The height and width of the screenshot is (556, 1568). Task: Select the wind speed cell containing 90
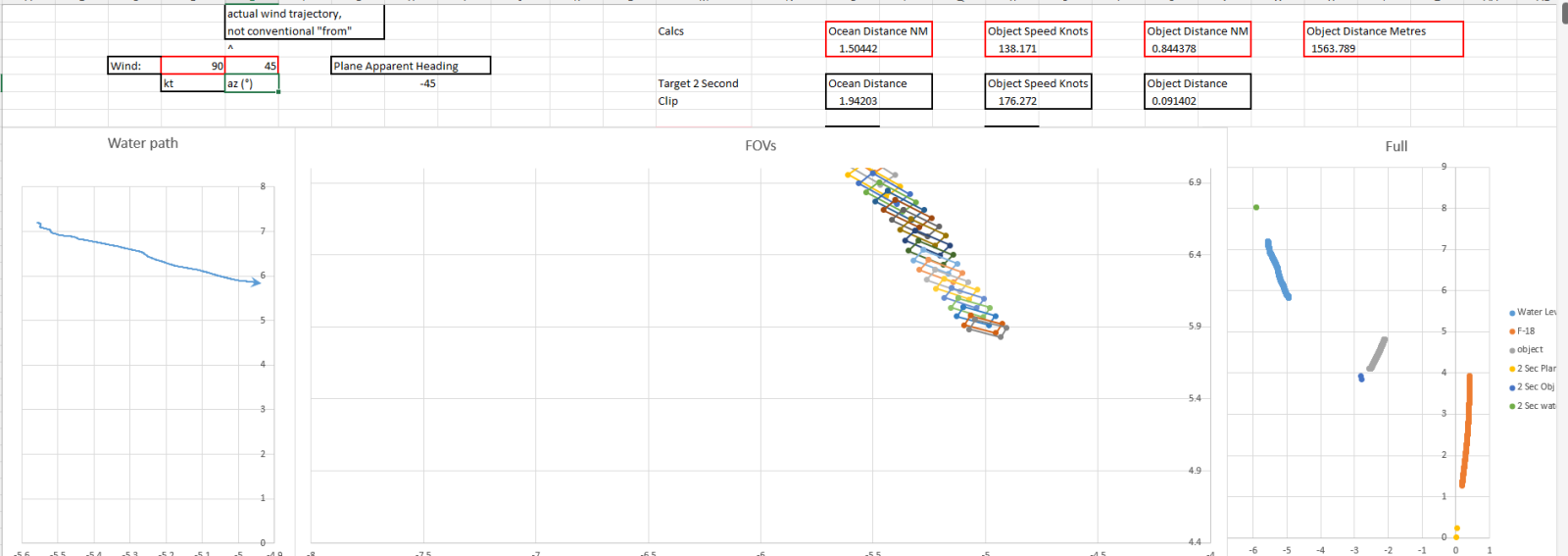point(193,66)
